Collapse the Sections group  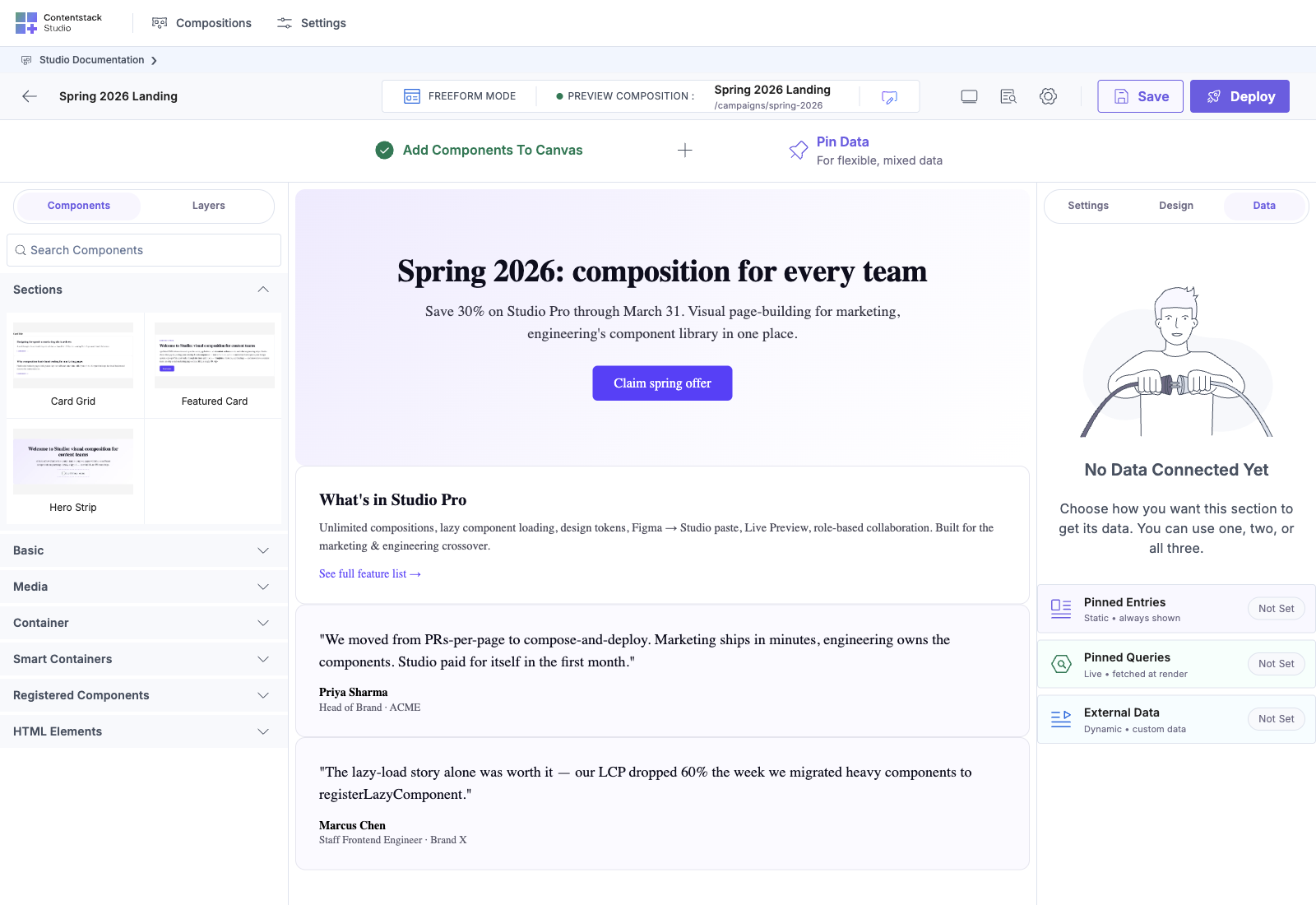[263, 290]
